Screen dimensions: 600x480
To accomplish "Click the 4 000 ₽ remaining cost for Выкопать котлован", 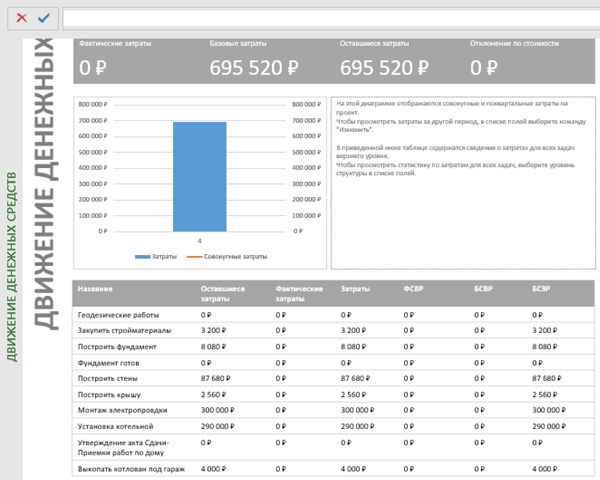I will [214, 469].
